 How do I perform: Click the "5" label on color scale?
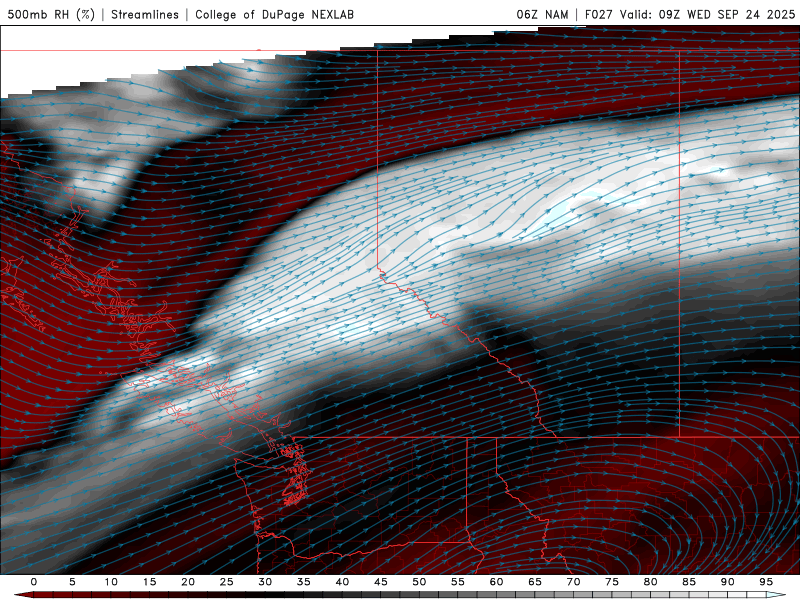click(x=72, y=582)
